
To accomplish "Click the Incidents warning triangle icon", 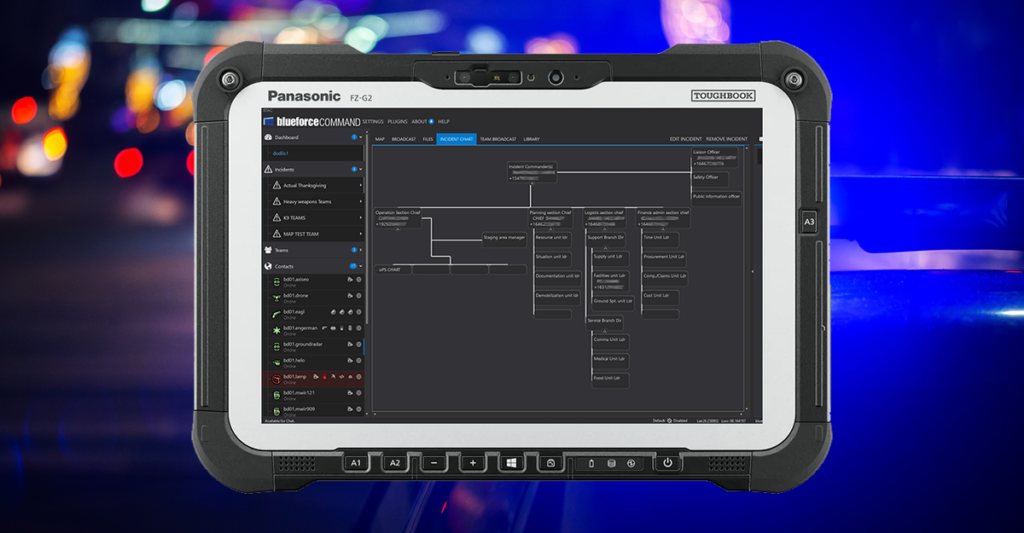I will [x=268, y=169].
